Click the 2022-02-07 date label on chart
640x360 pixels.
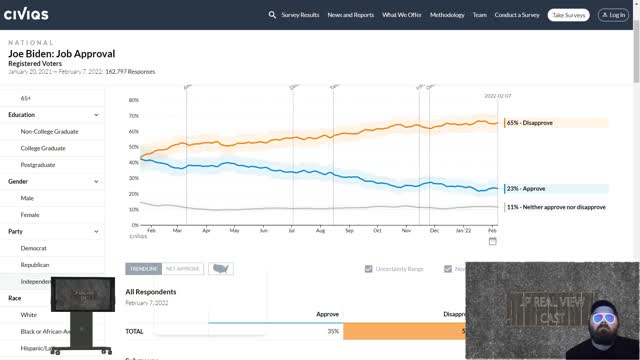(x=498, y=96)
